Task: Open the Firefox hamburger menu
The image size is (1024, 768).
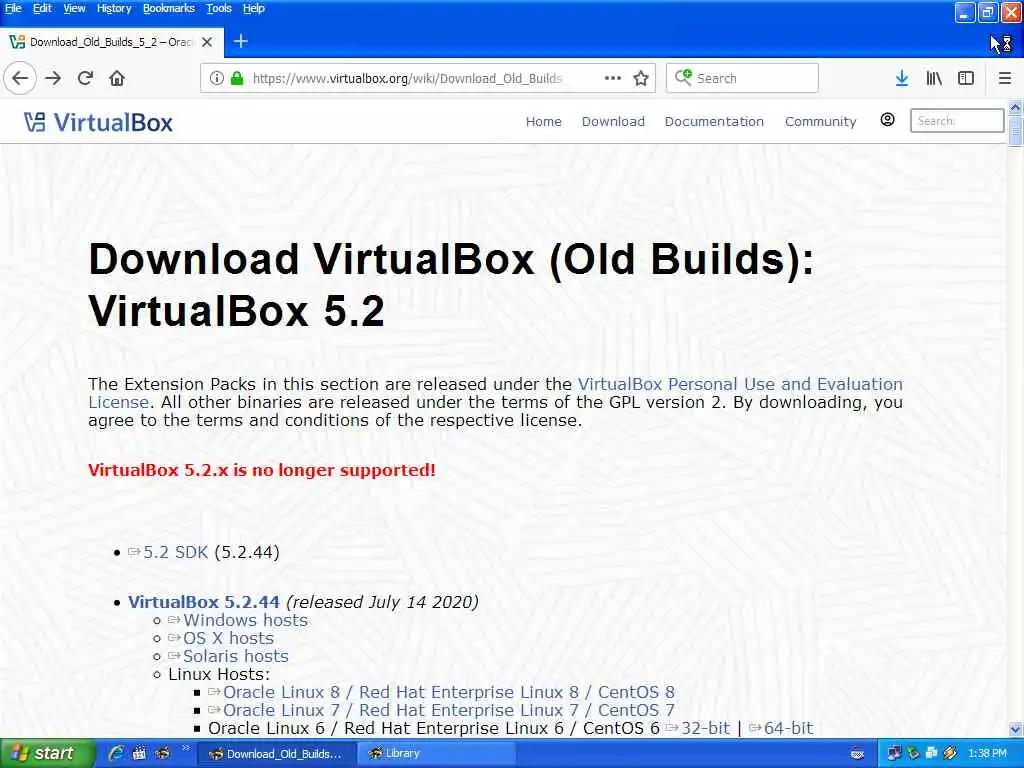Action: tap(1005, 78)
